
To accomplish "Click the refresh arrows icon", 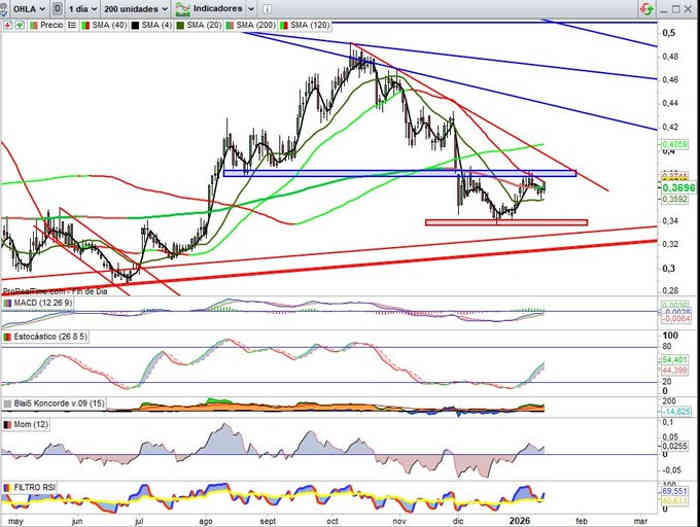I will coord(650,8).
